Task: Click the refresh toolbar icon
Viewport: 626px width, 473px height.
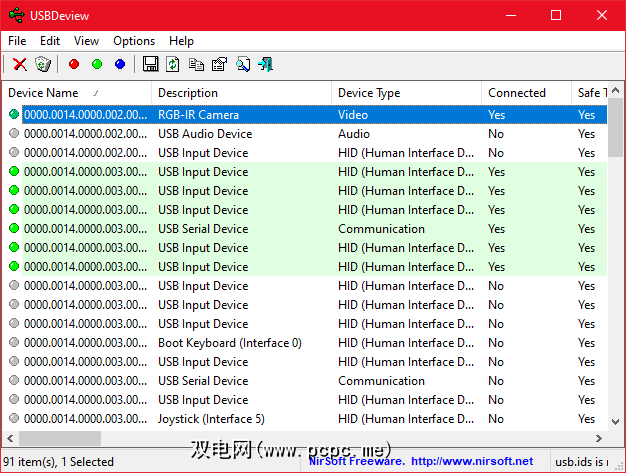Action: [x=173, y=64]
